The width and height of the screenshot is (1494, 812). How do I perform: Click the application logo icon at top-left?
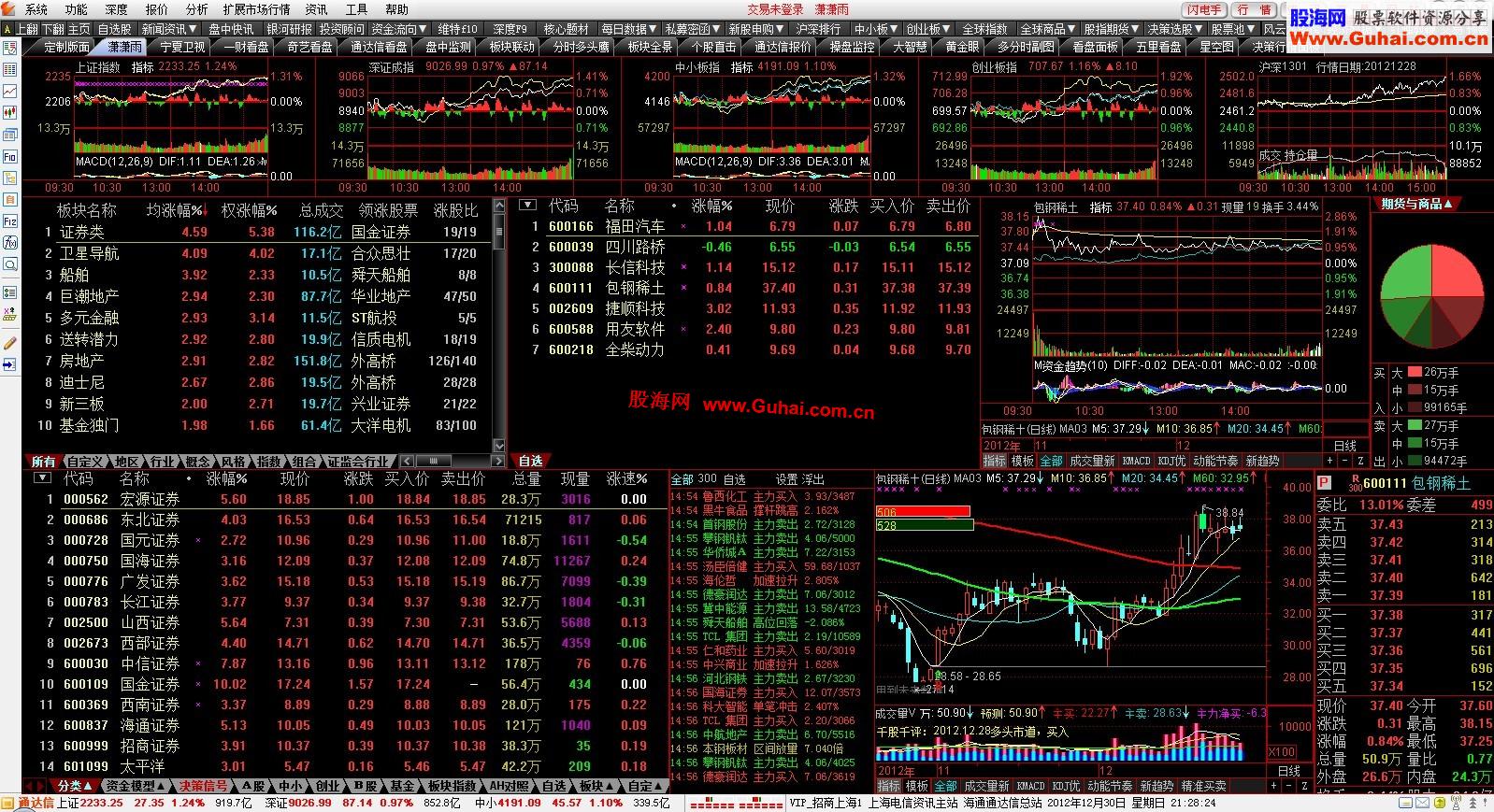(x=9, y=9)
